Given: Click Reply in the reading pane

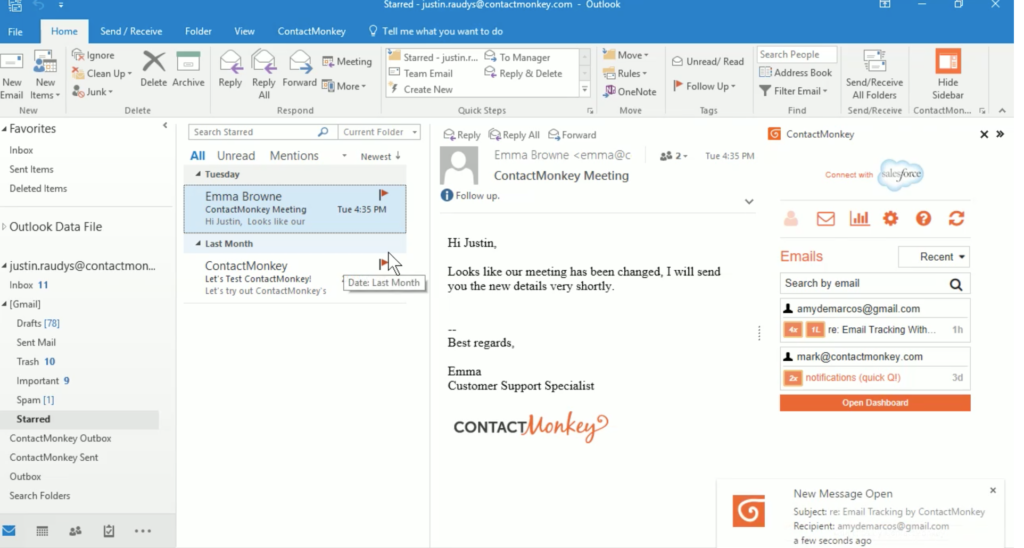Looking at the screenshot, I should tap(462, 135).
